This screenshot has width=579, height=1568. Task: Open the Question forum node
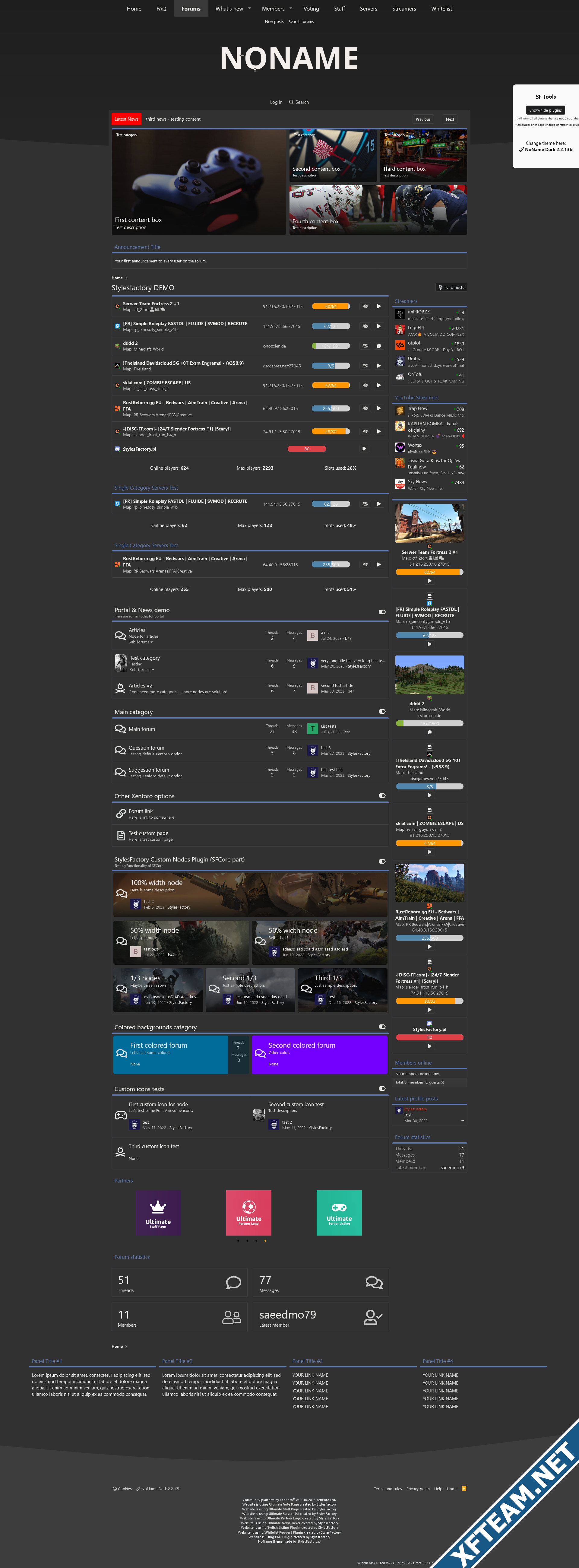[x=146, y=747]
